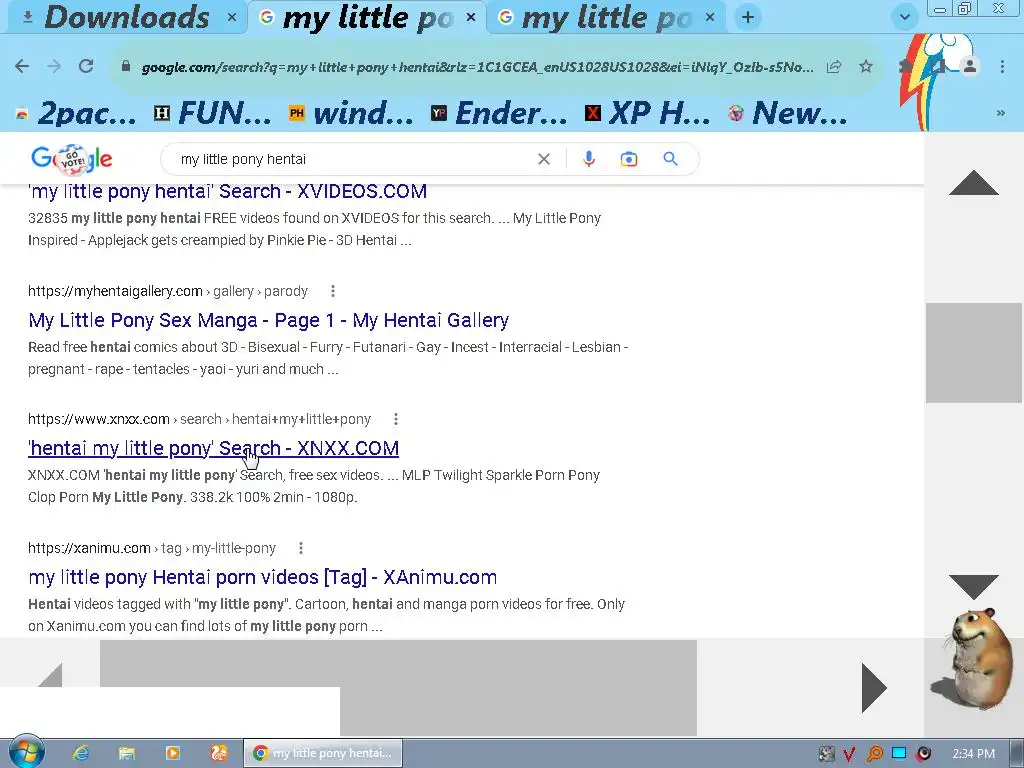Click the horizontal scrollbar right arrow
Screen dimensions: 1024x768
coord(874,687)
